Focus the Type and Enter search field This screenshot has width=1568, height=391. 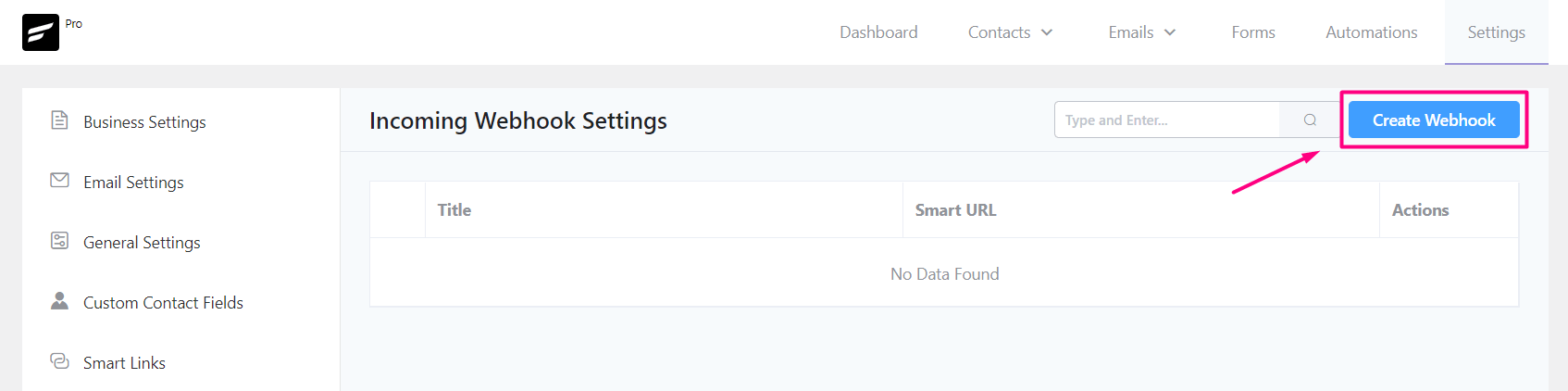tap(1167, 120)
